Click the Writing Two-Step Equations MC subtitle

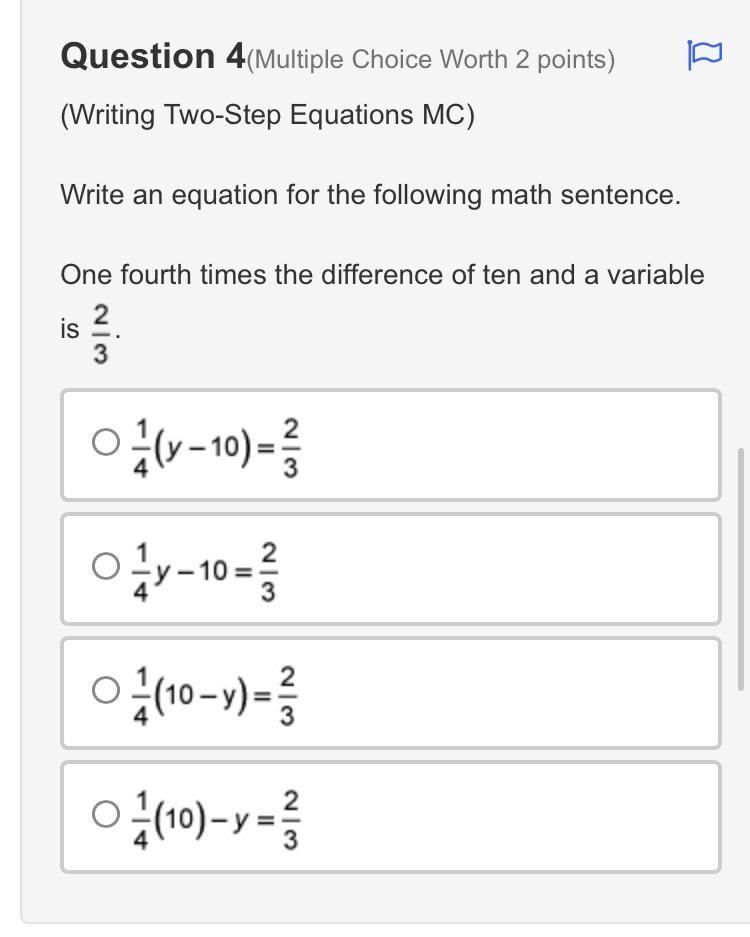[x=268, y=115]
